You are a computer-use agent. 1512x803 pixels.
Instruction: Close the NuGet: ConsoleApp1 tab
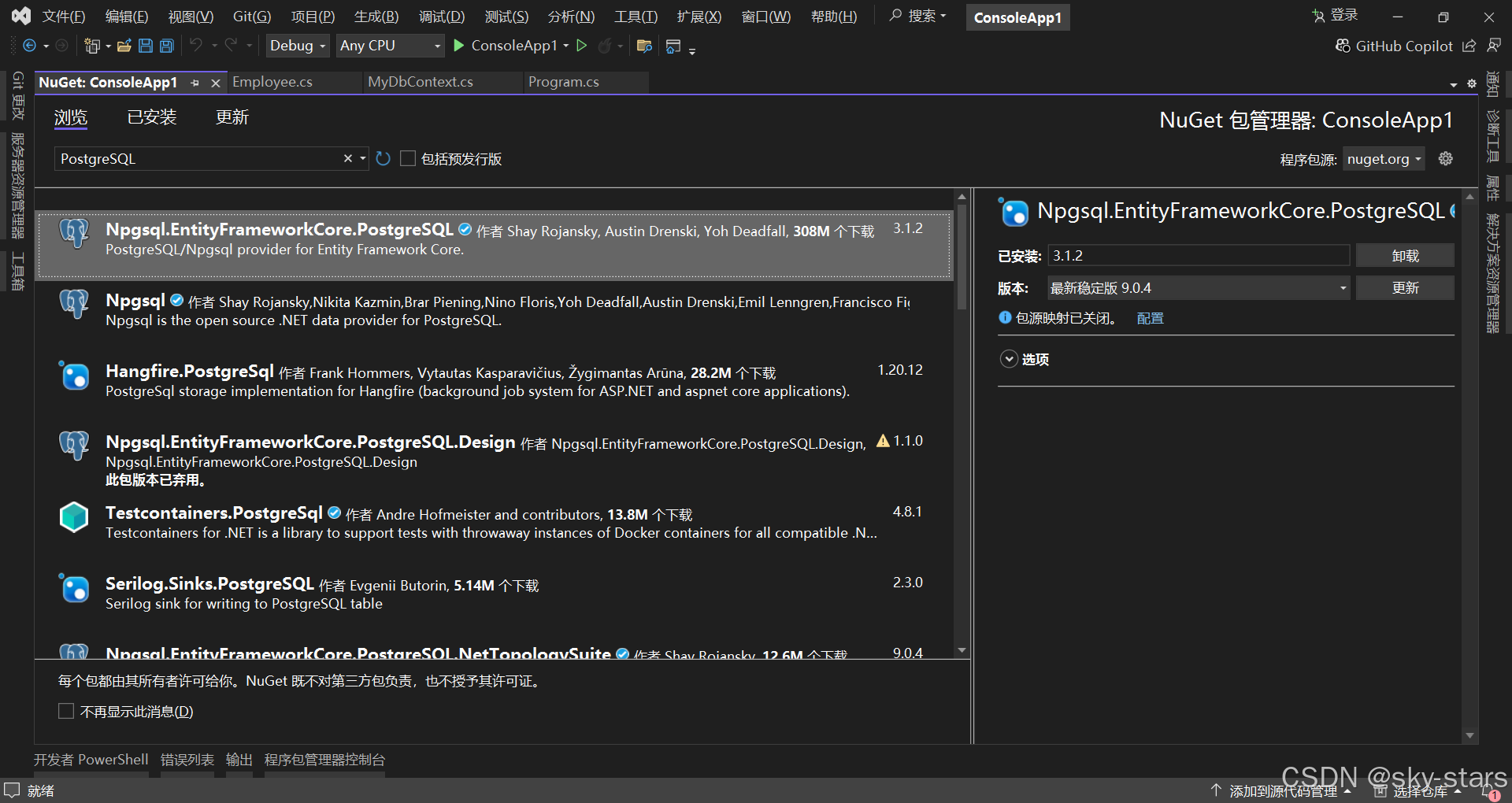pyautogui.click(x=215, y=83)
